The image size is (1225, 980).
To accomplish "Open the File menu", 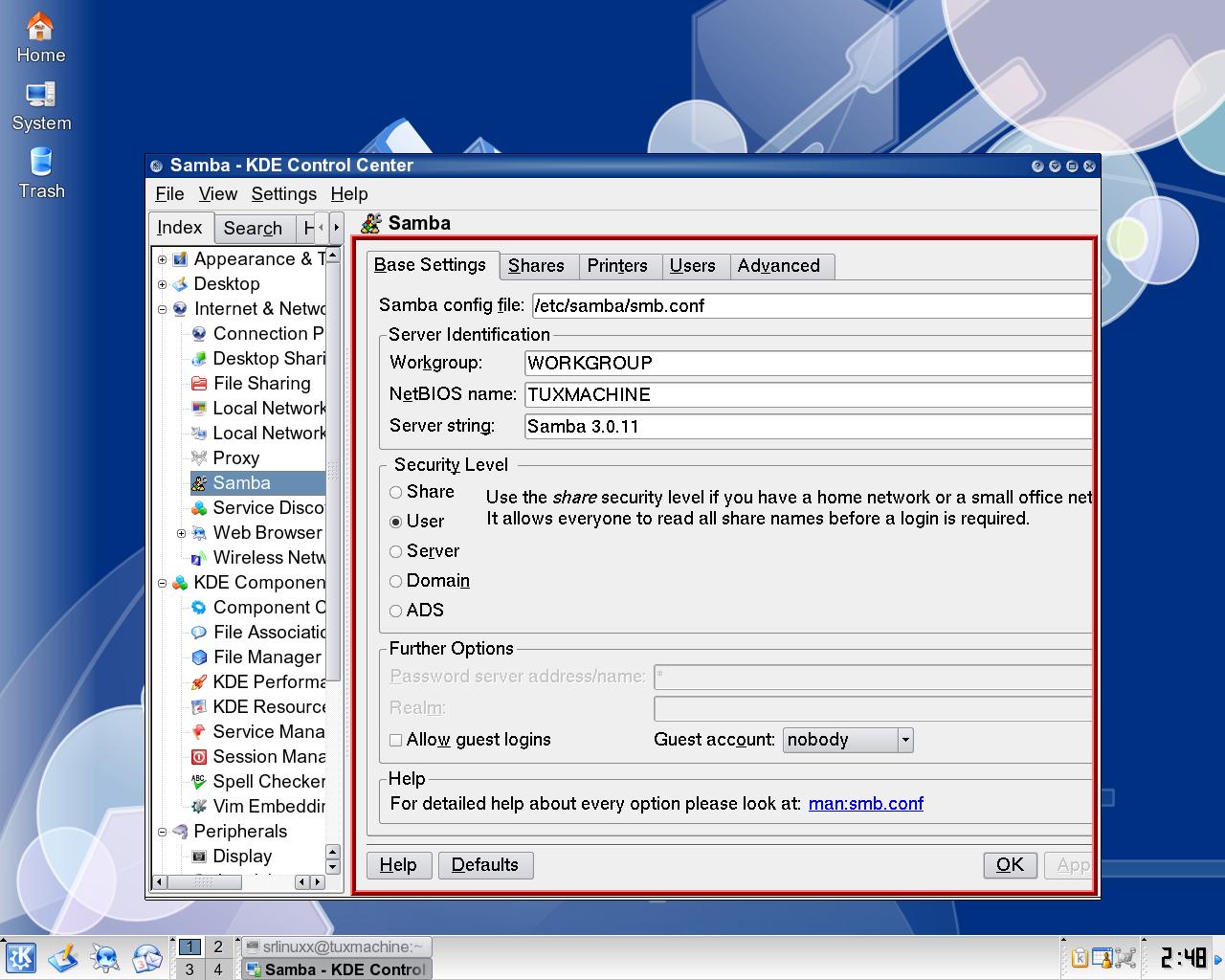I will pyautogui.click(x=169, y=194).
